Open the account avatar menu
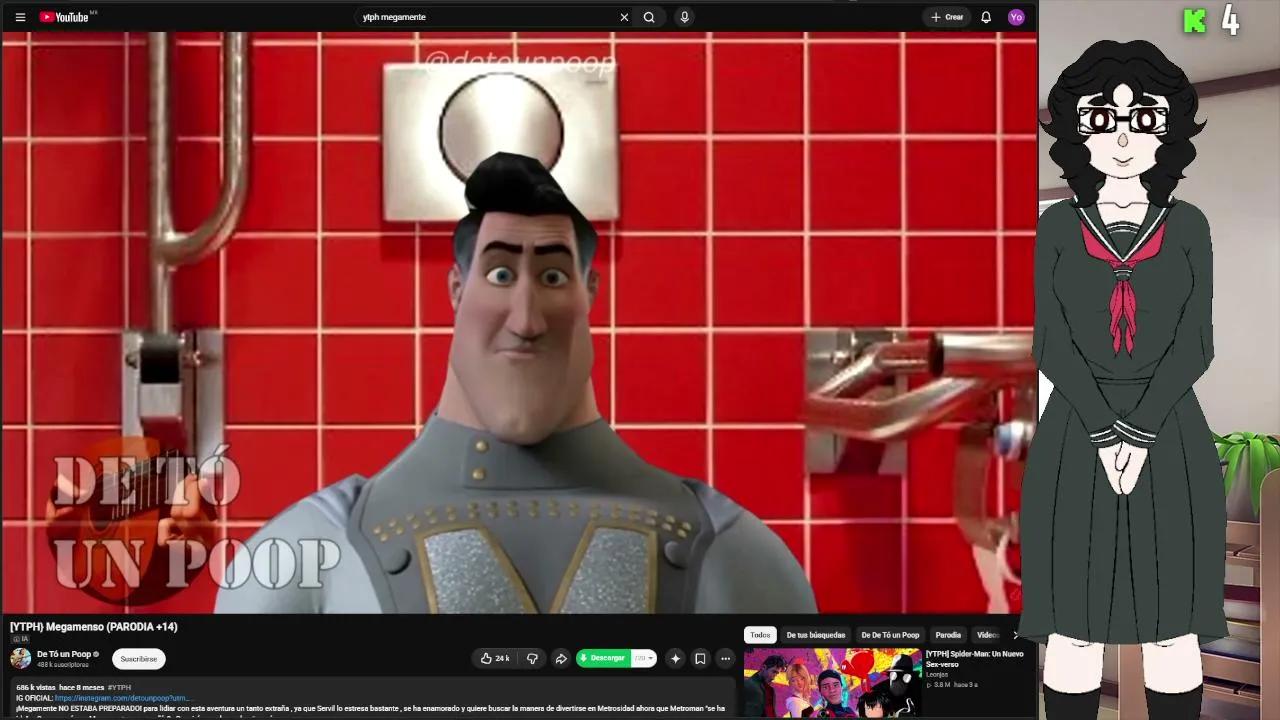Viewport: 1280px width, 720px height. pos(1016,17)
